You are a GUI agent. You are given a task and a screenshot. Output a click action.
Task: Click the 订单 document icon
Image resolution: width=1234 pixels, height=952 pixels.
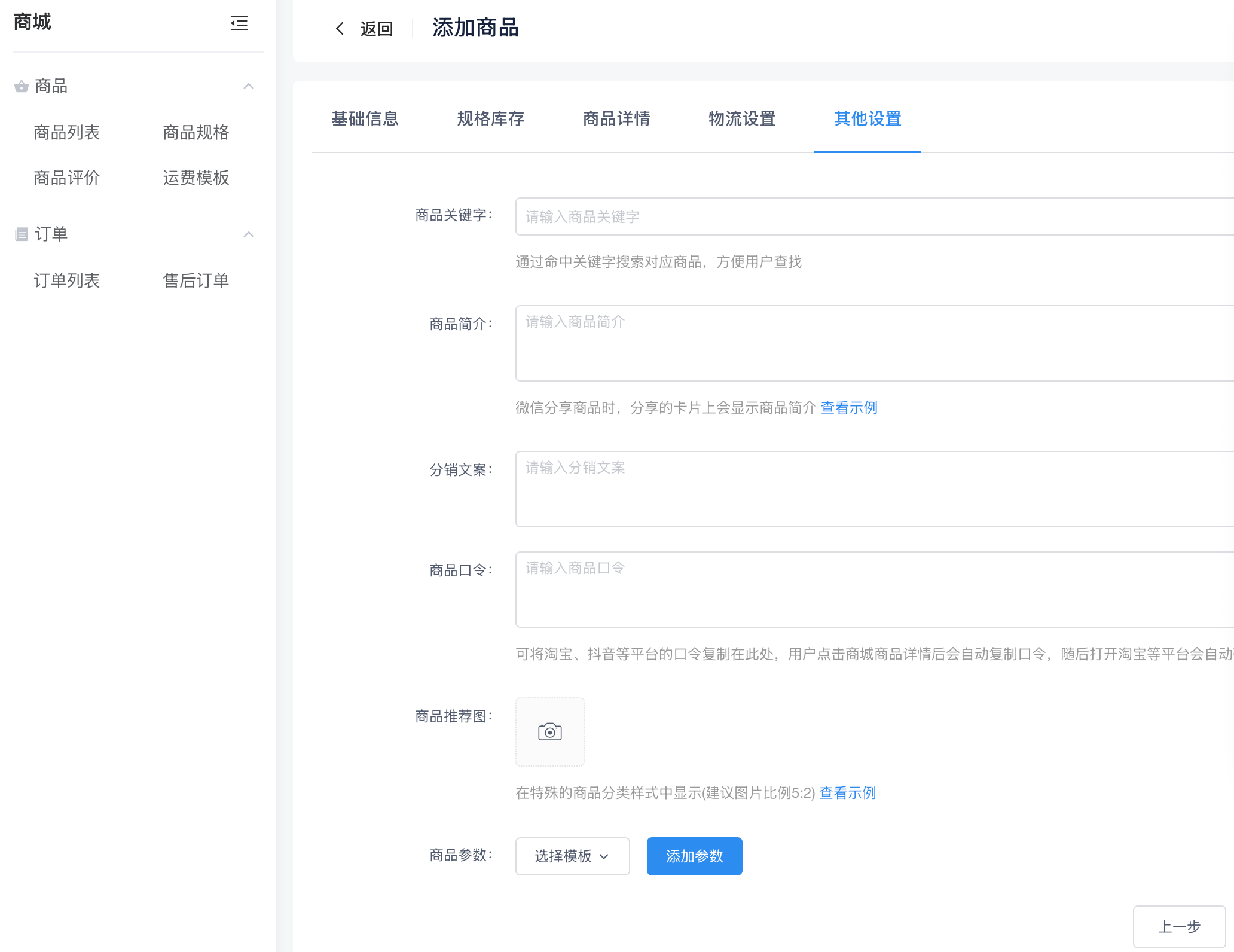click(x=22, y=234)
